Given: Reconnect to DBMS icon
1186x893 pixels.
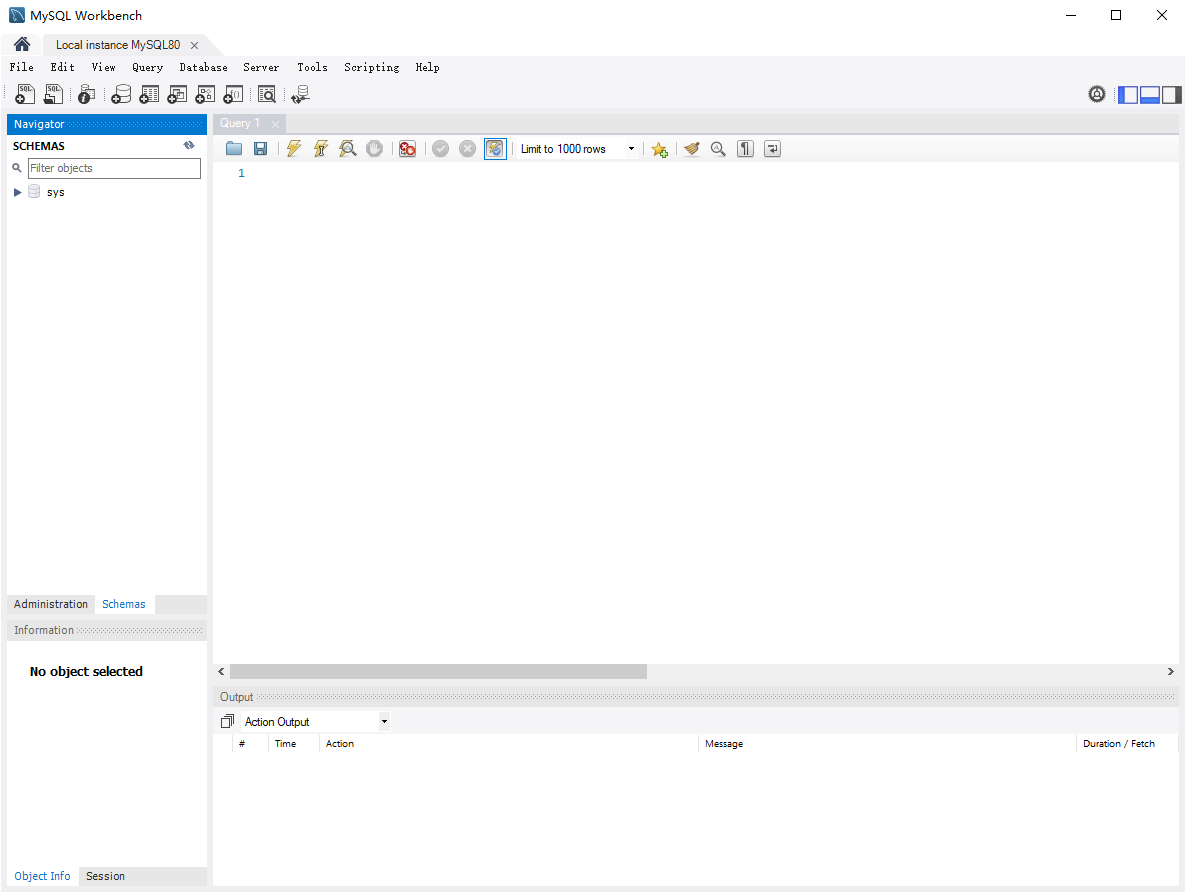Looking at the screenshot, I should click(x=300, y=95).
